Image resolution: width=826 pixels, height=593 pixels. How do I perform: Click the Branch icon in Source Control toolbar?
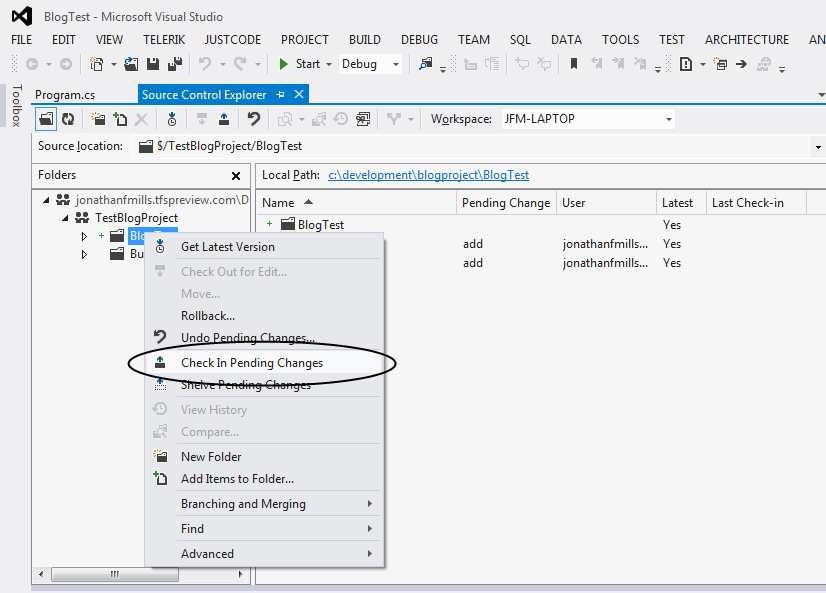pyautogui.click(x=394, y=119)
